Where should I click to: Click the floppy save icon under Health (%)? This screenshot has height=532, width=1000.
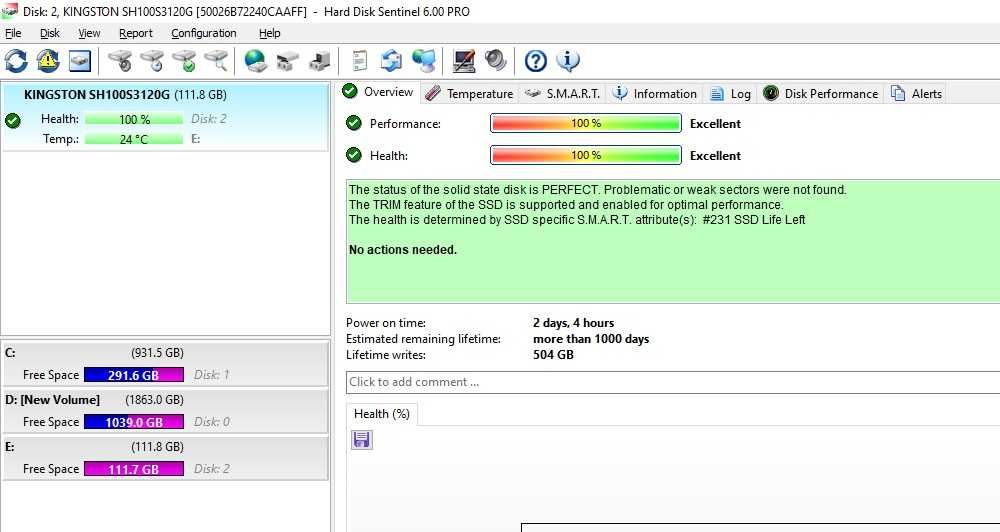362,440
